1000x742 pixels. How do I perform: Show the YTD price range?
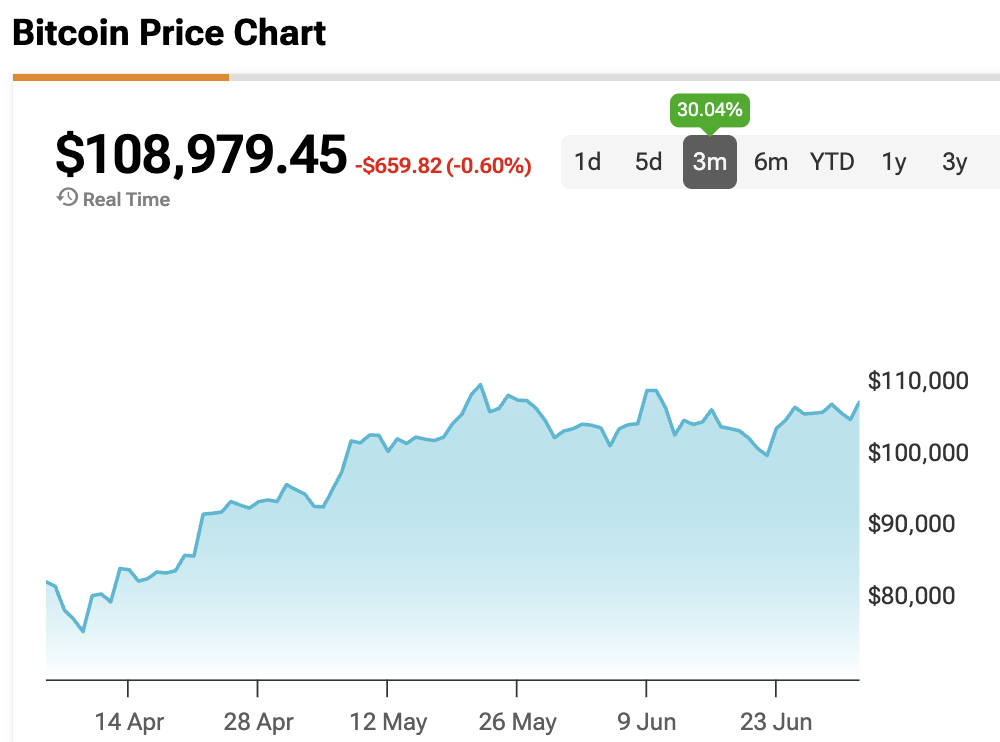click(832, 161)
